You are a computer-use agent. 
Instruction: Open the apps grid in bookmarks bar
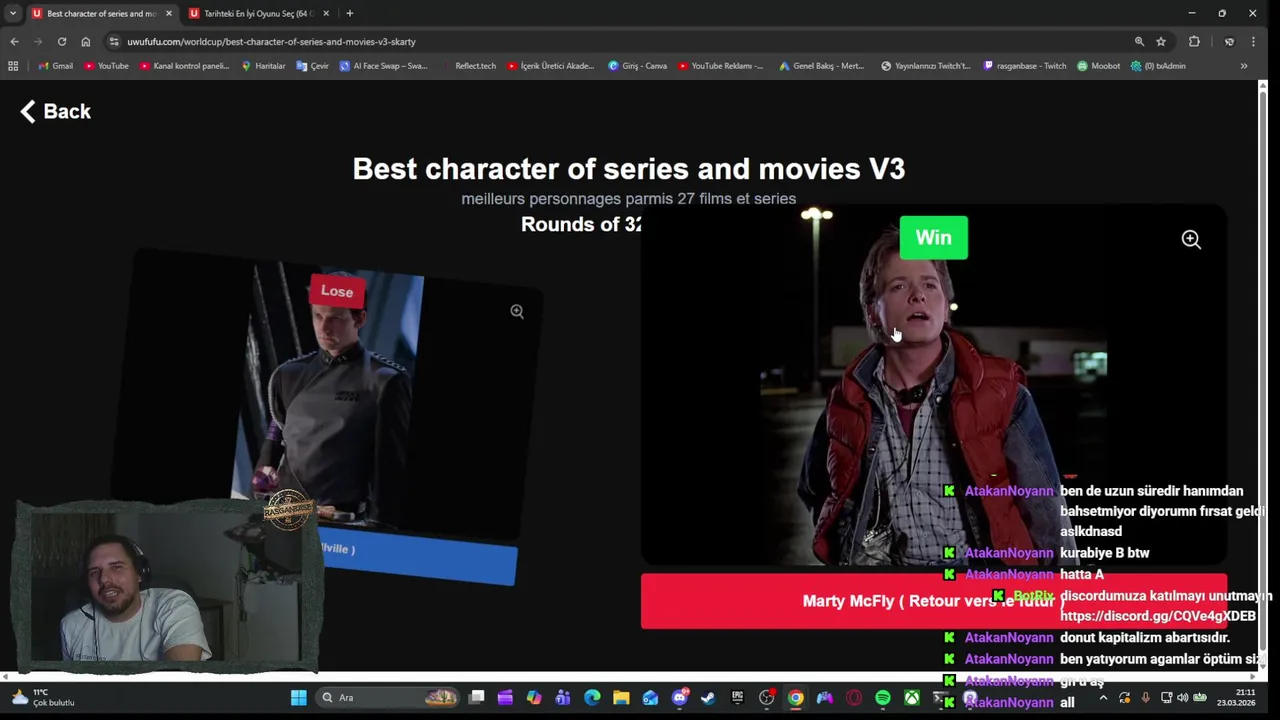[x=13, y=66]
